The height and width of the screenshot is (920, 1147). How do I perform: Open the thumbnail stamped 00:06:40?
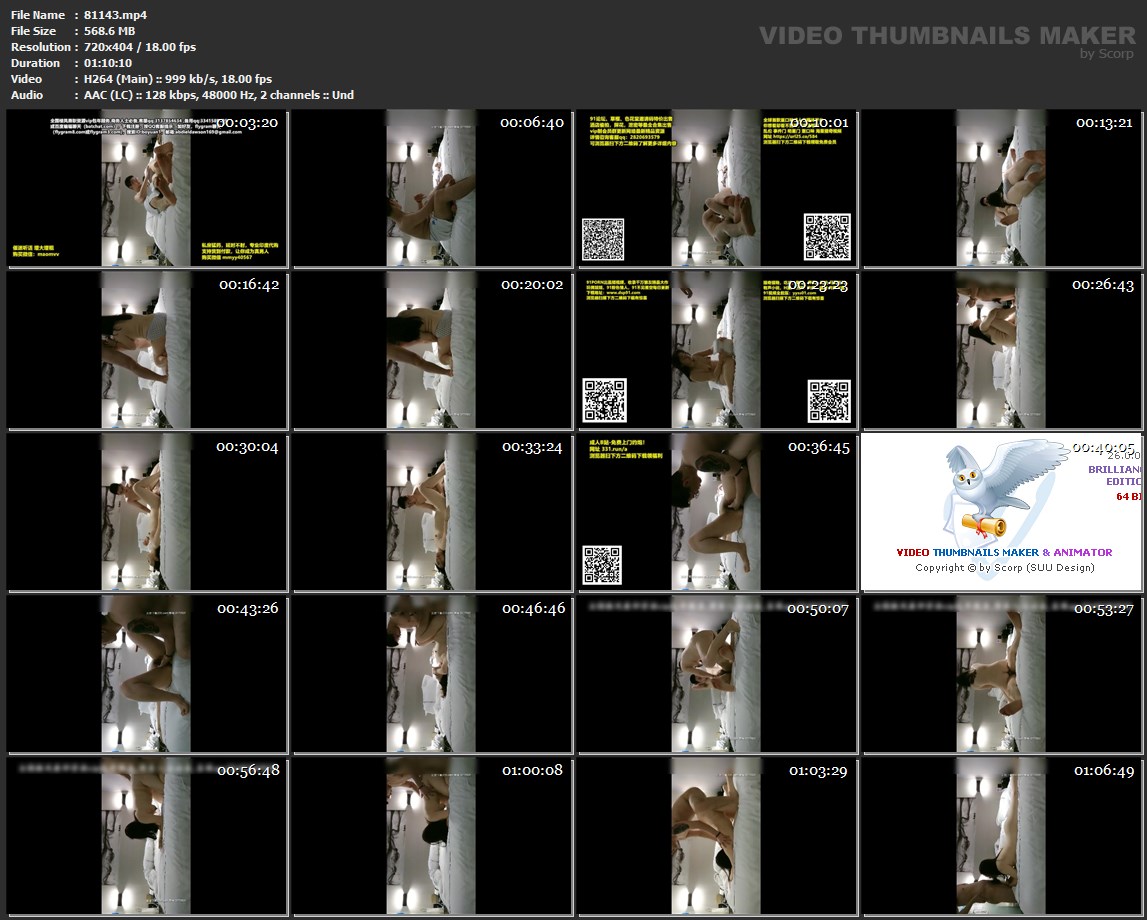pos(432,189)
